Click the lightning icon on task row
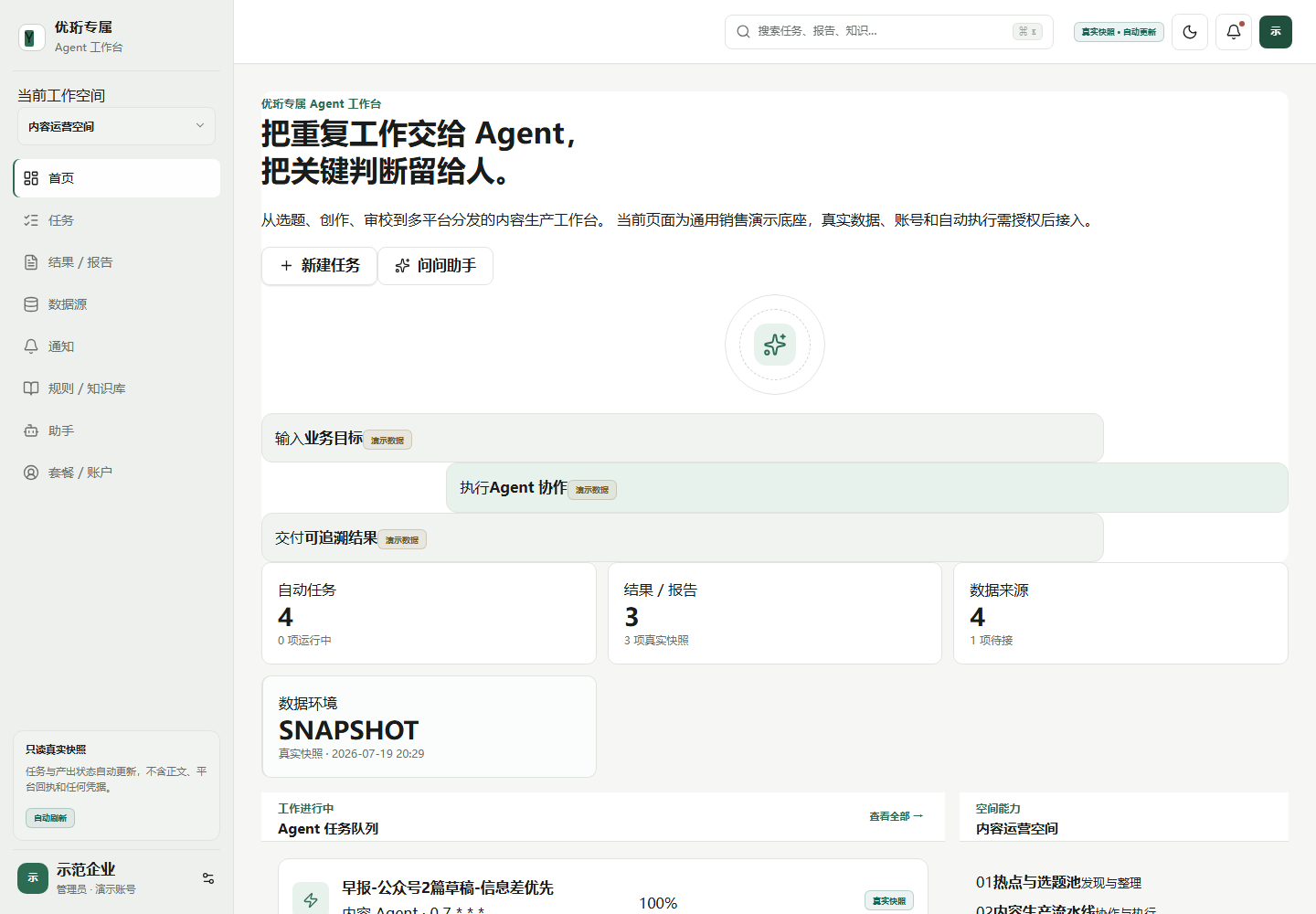1316x914 pixels. pyautogui.click(x=311, y=900)
